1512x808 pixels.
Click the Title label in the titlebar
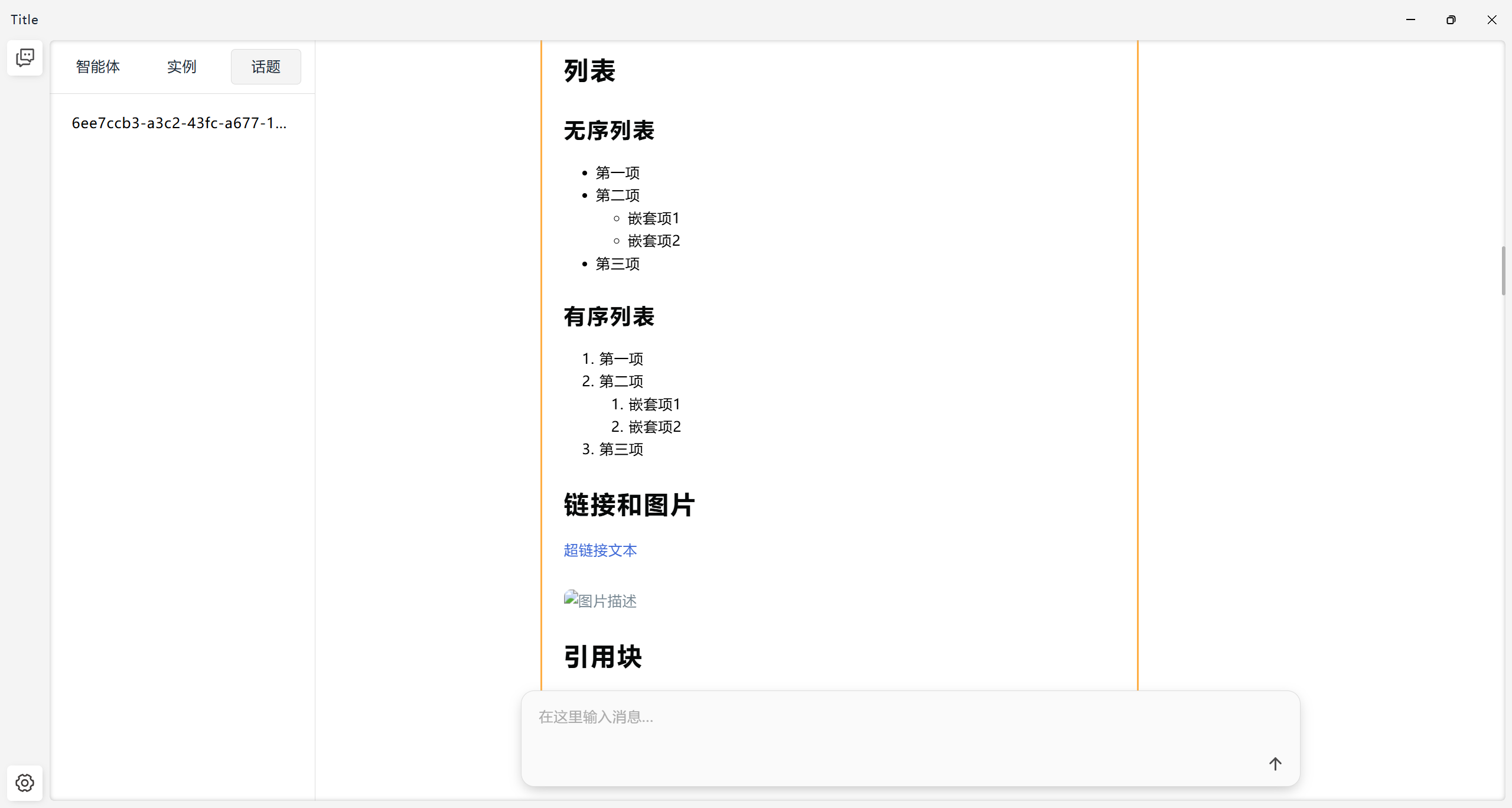point(23,19)
